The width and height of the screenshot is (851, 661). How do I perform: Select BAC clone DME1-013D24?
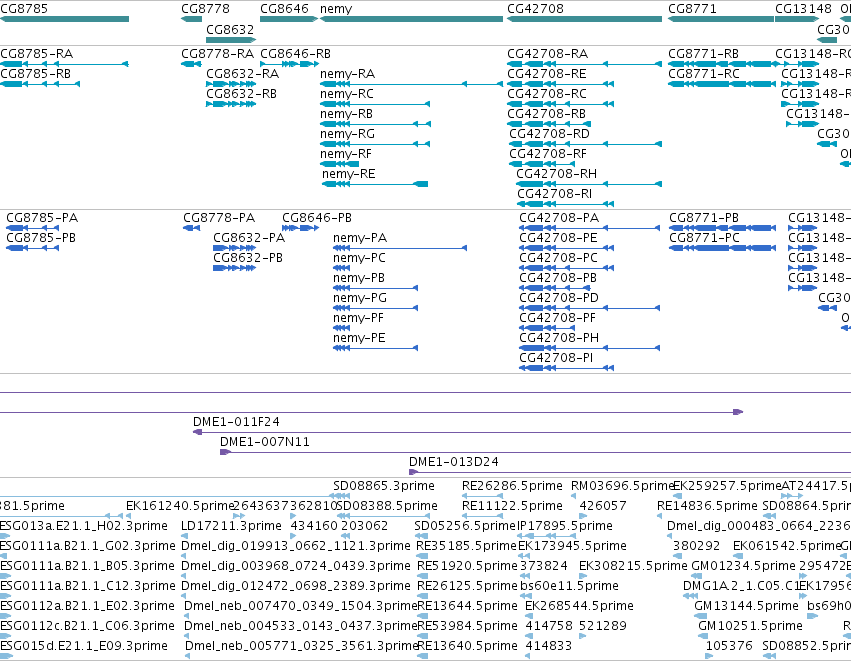click(630, 472)
